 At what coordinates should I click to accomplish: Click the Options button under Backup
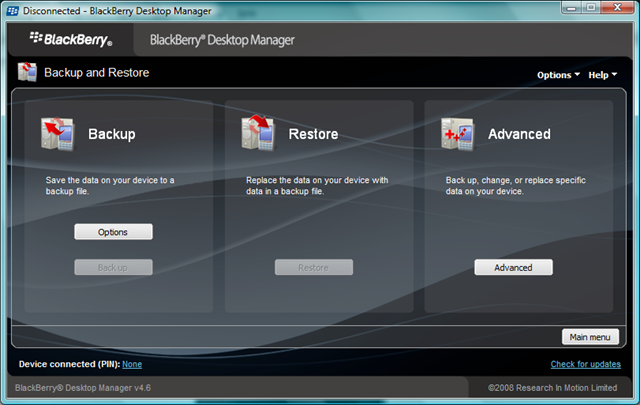coord(113,232)
